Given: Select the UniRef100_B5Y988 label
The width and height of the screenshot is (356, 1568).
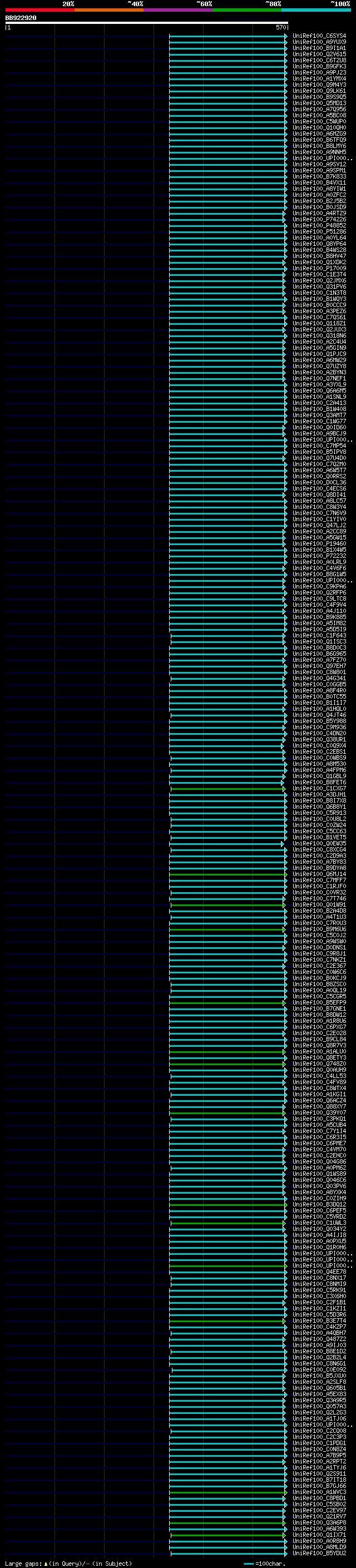Looking at the screenshot, I should (x=319, y=721).
